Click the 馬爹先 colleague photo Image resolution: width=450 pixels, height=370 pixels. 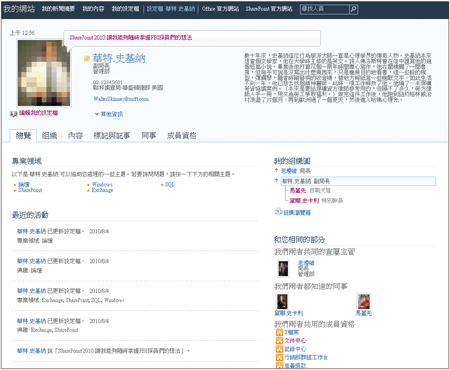pos(364,301)
